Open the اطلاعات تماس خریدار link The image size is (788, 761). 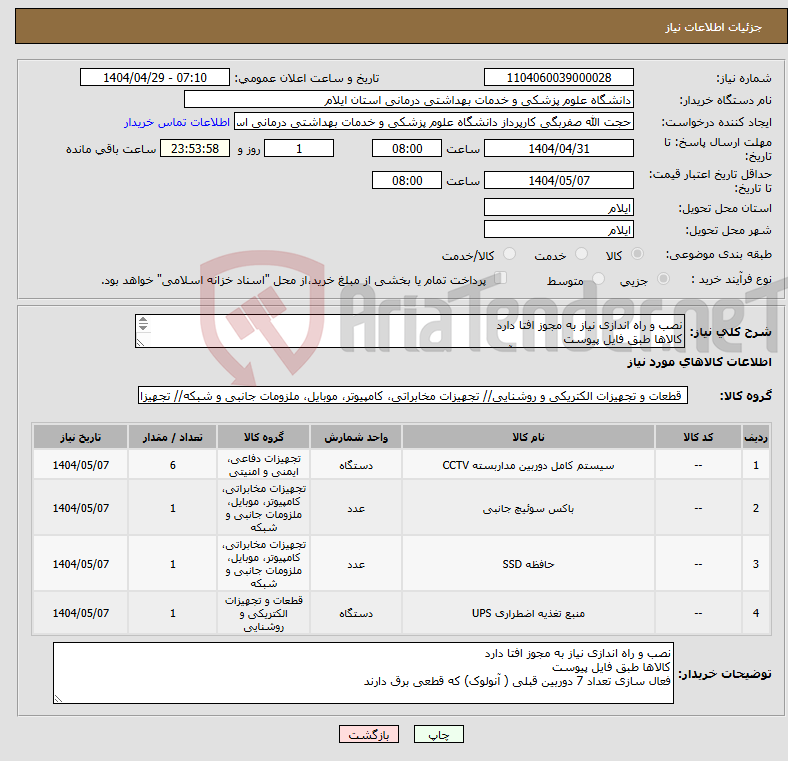coord(177,122)
